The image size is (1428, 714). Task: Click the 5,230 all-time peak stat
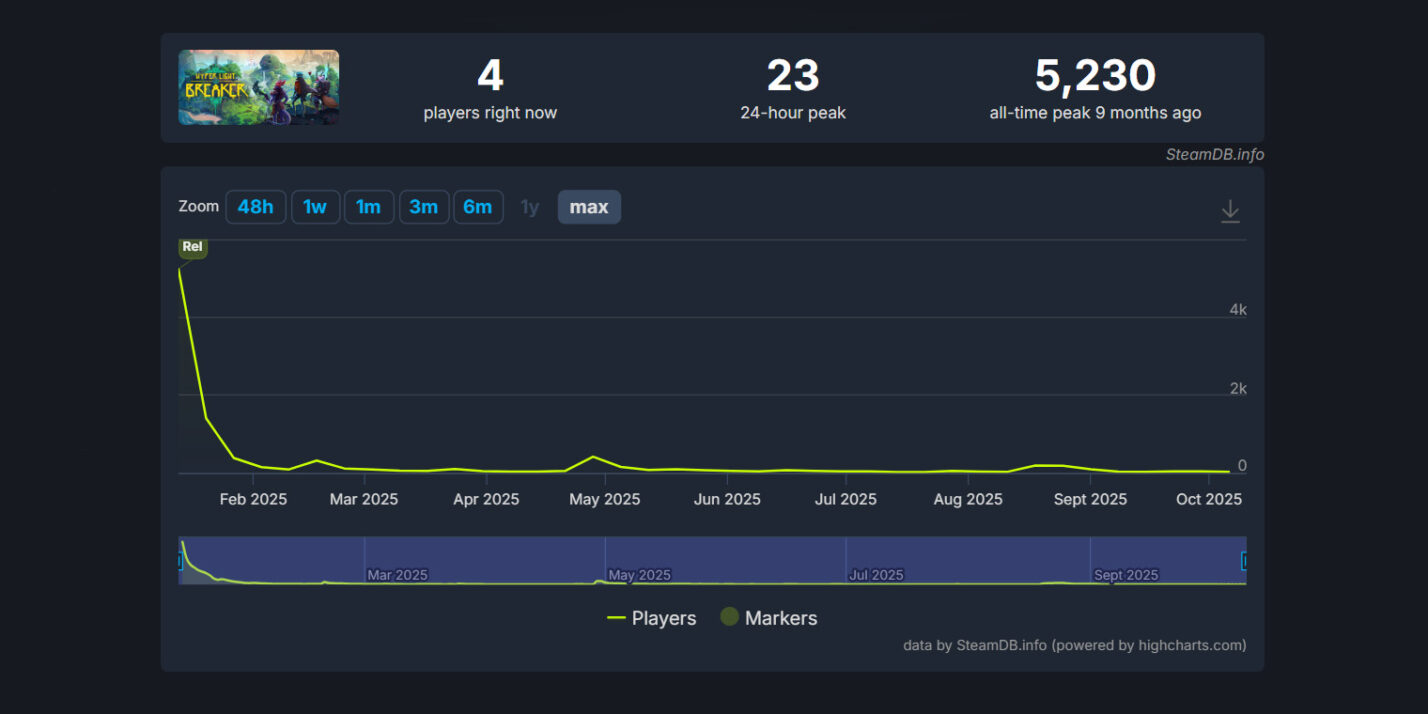1095,76
